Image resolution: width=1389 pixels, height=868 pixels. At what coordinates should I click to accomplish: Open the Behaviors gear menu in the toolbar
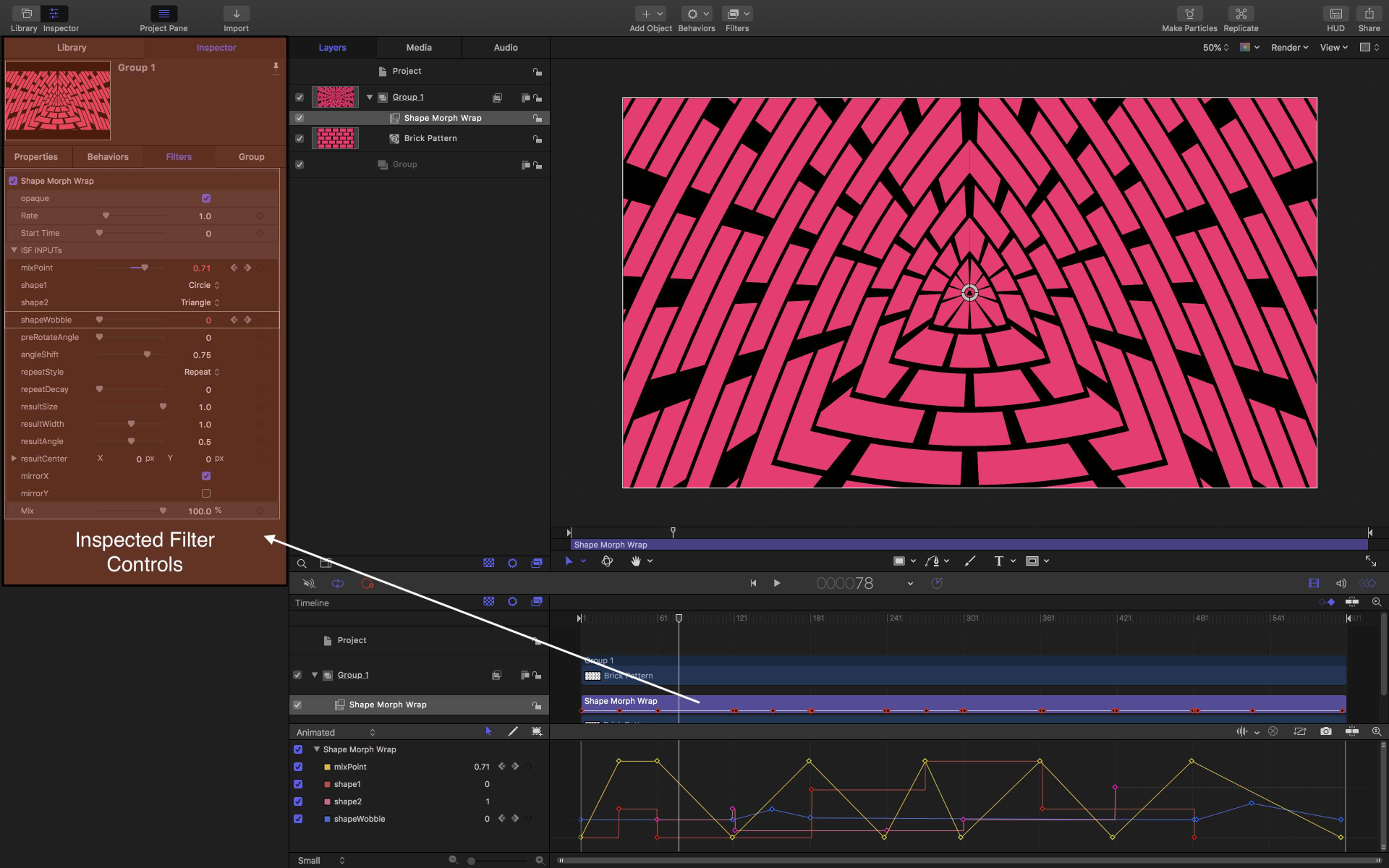click(697, 14)
